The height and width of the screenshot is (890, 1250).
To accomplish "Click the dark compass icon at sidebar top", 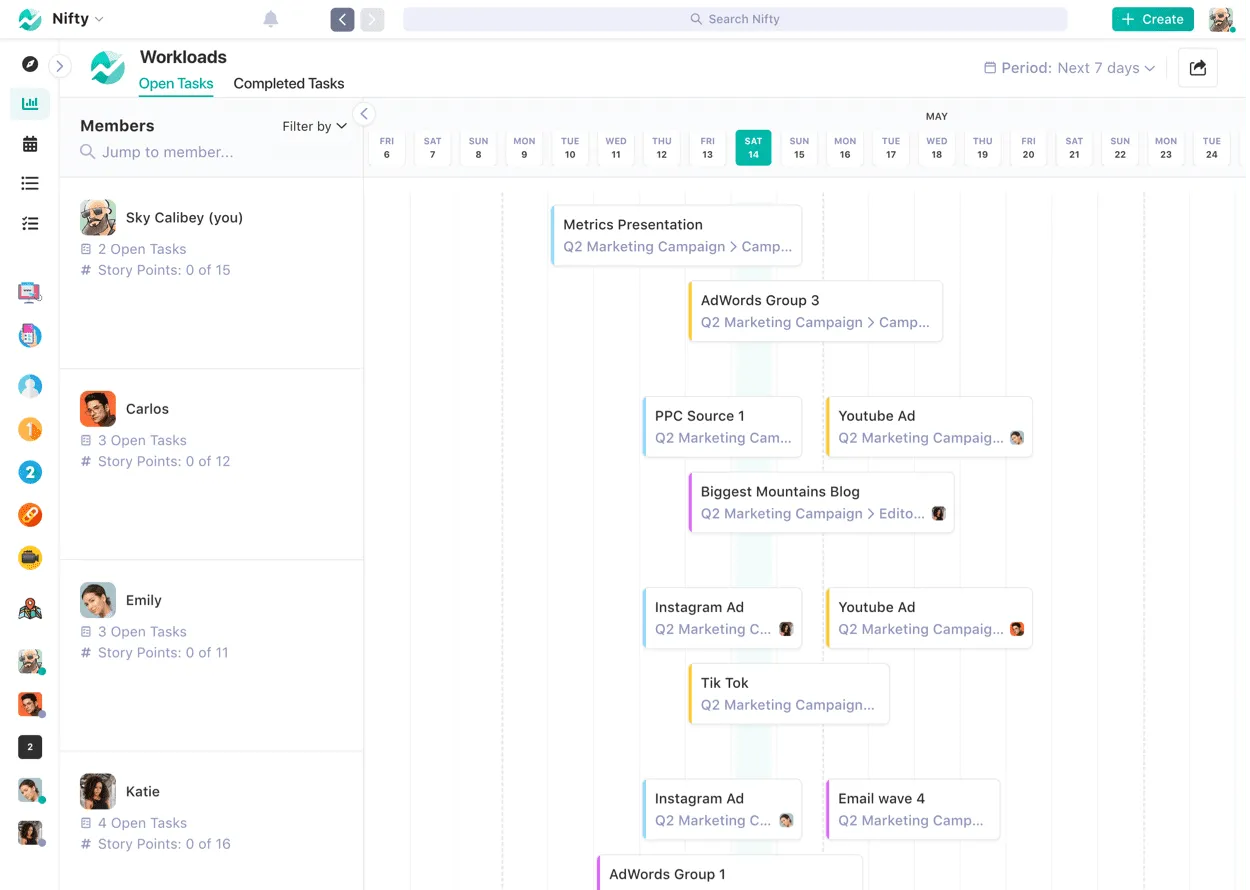I will (x=30, y=63).
